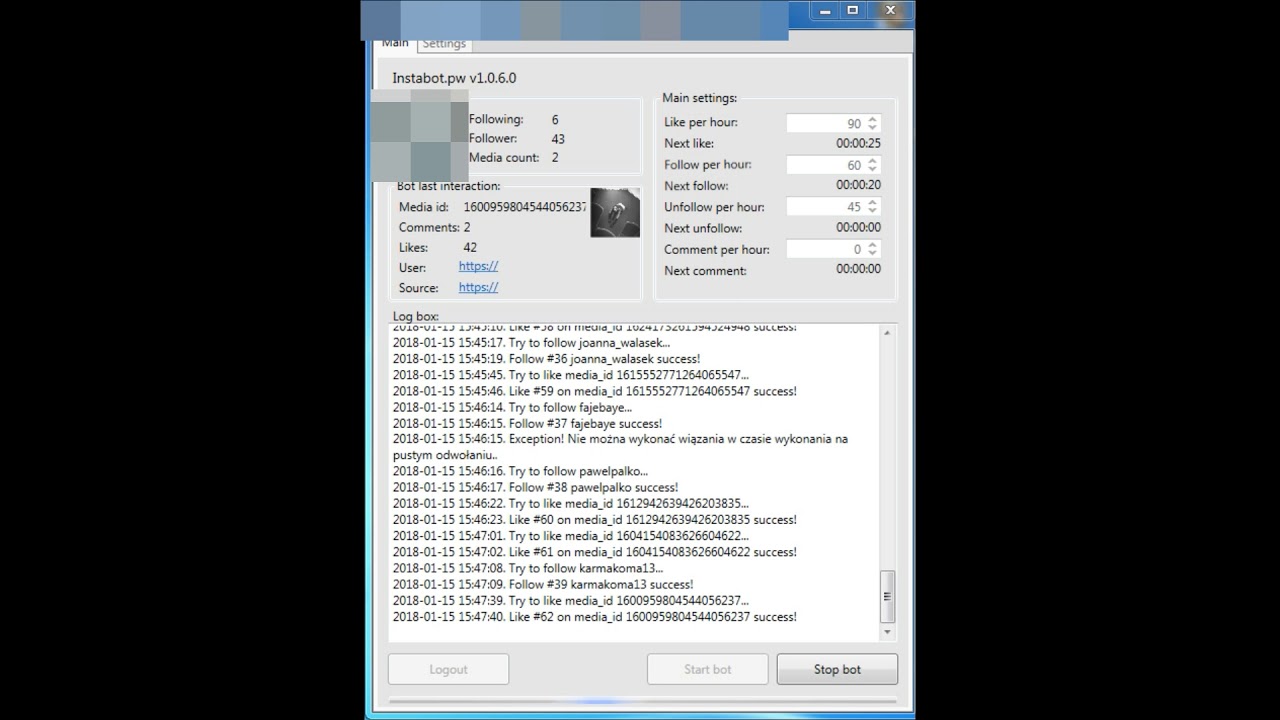
Task: Click log line Follow #36 joanna_walasek success
Action: pos(546,359)
